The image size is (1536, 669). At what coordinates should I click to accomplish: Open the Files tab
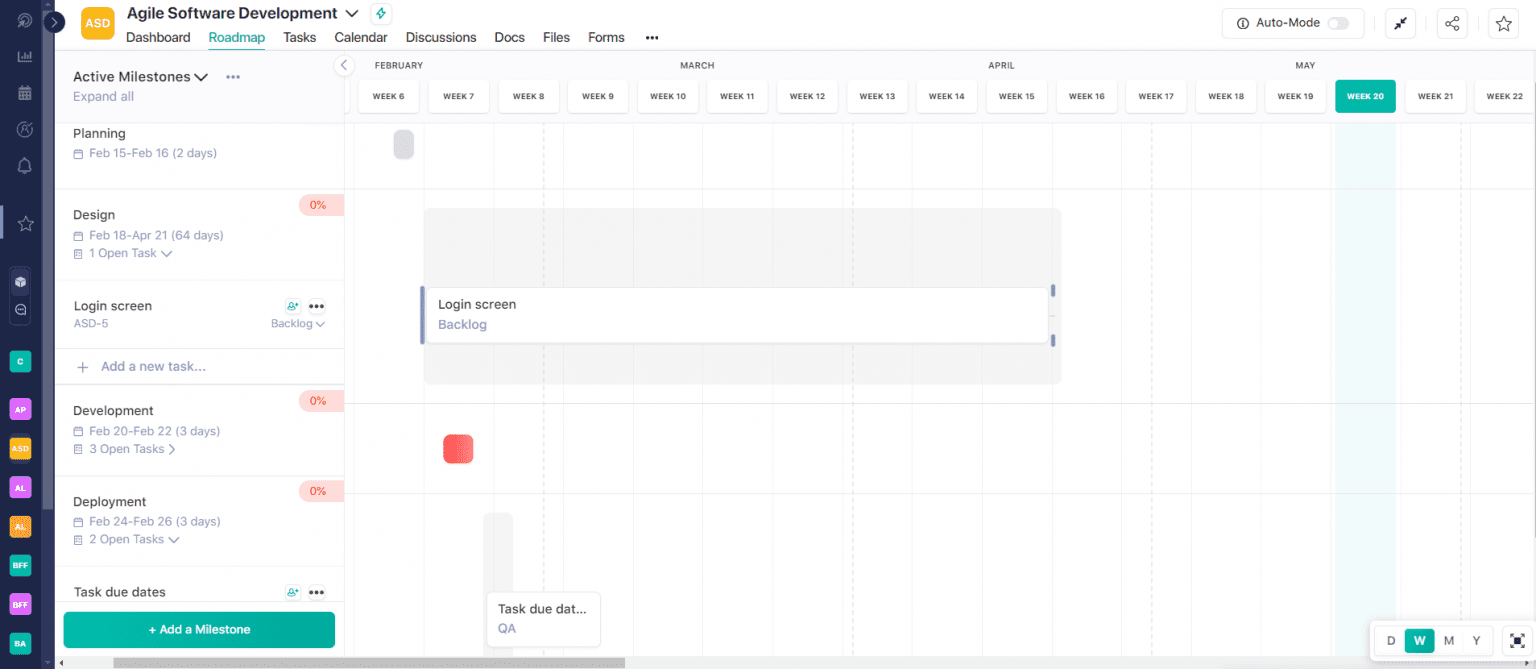557,37
